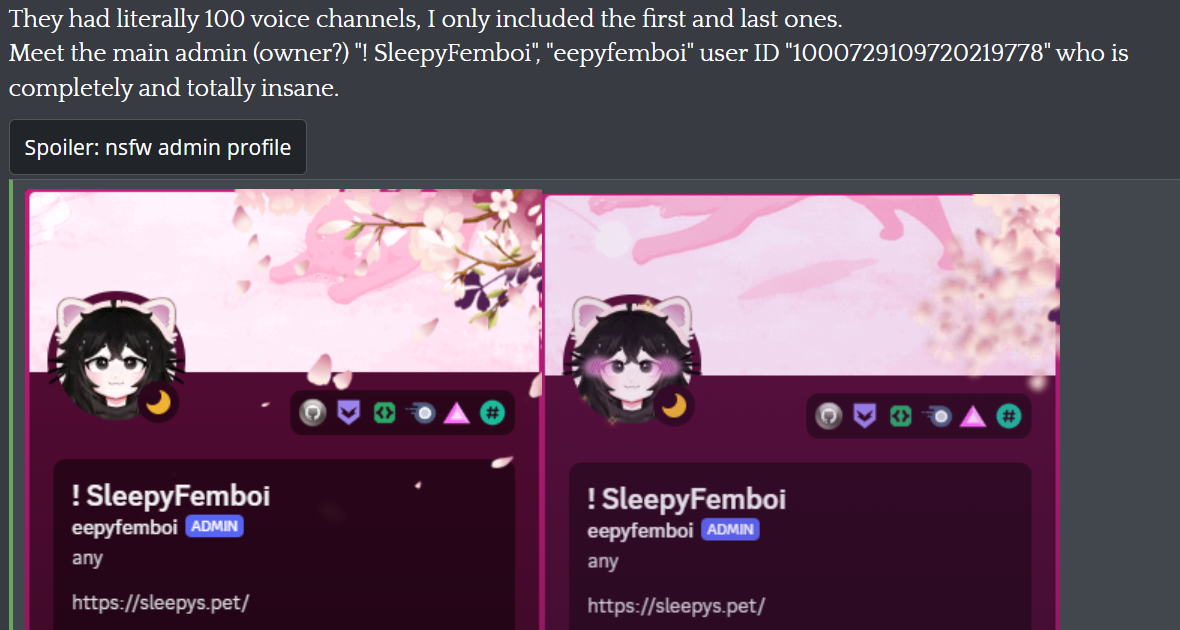The width and height of the screenshot is (1180, 630).
Task: Click the speeding ball badge in left profile
Action: tap(421, 412)
